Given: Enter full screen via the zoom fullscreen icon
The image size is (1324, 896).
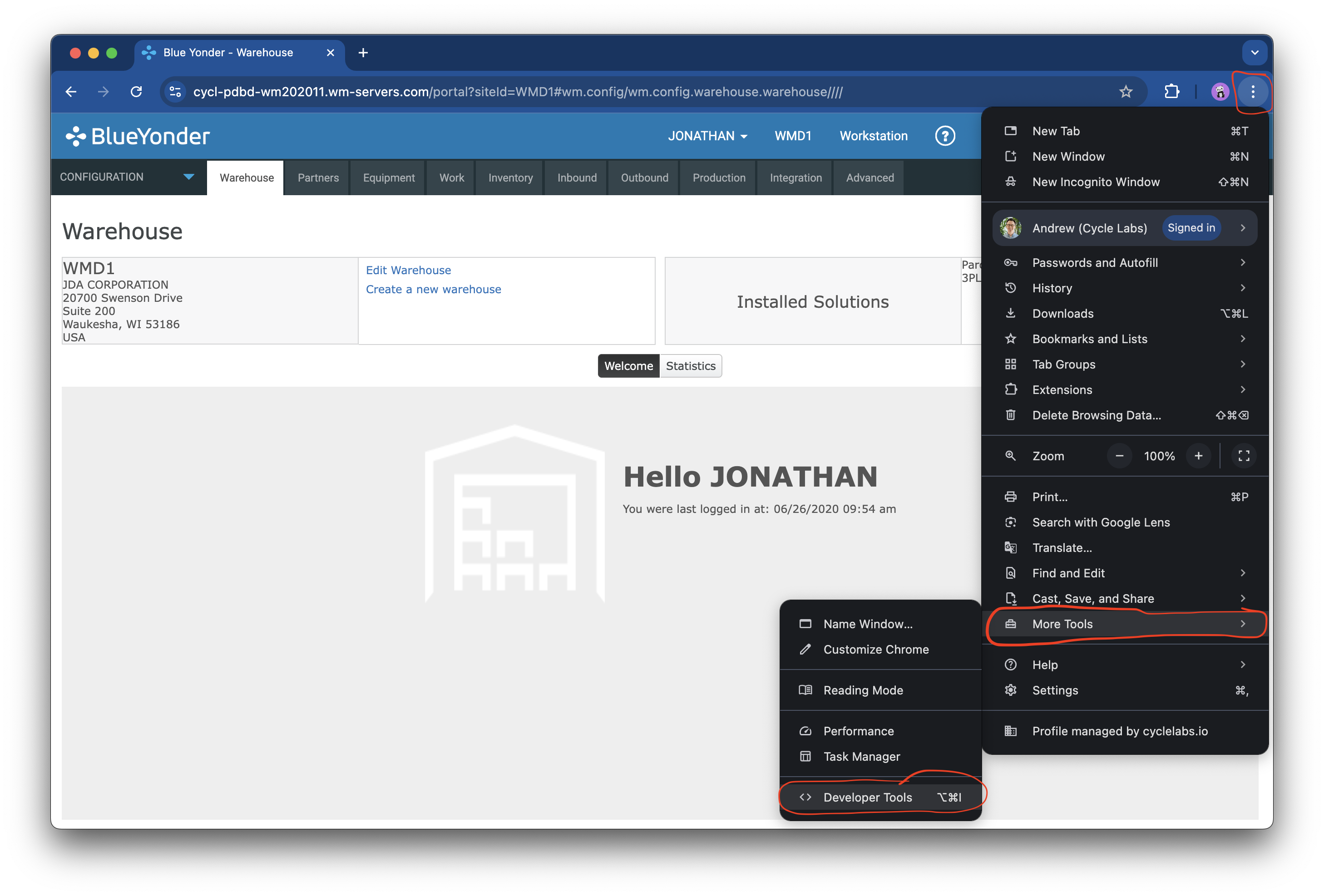Looking at the screenshot, I should click(1244, 456).
